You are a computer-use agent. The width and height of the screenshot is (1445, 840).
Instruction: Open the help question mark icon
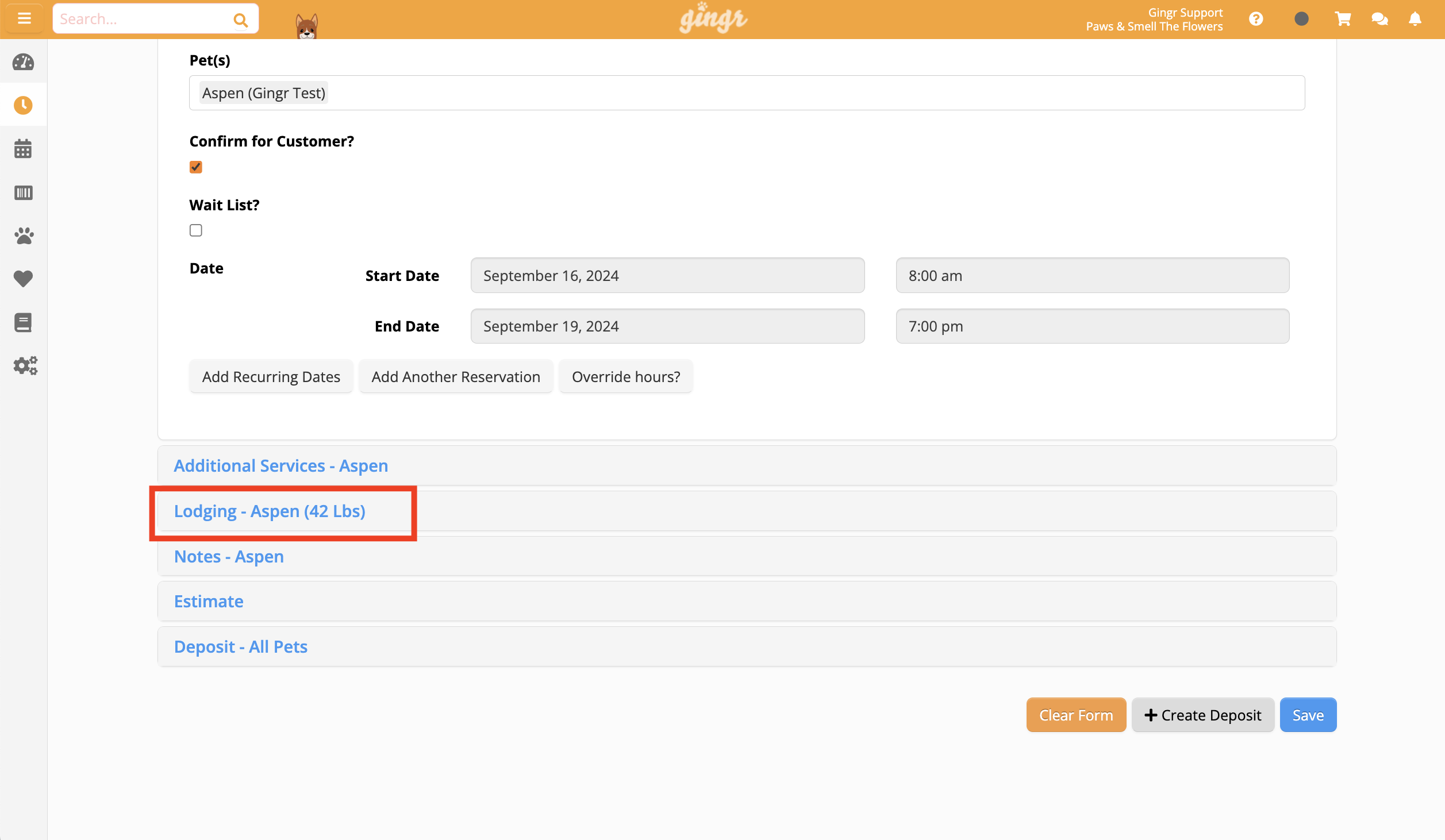[x=1256, y=19]
